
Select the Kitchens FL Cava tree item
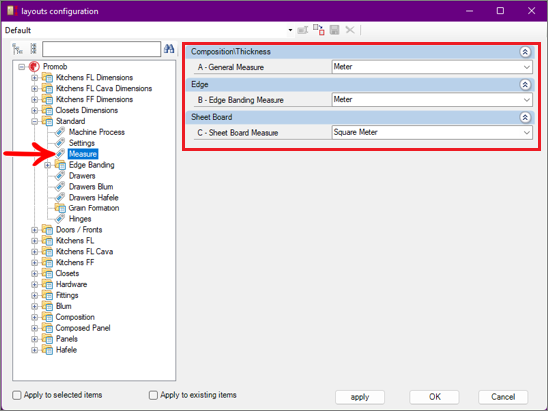click(x=85, y=252)
